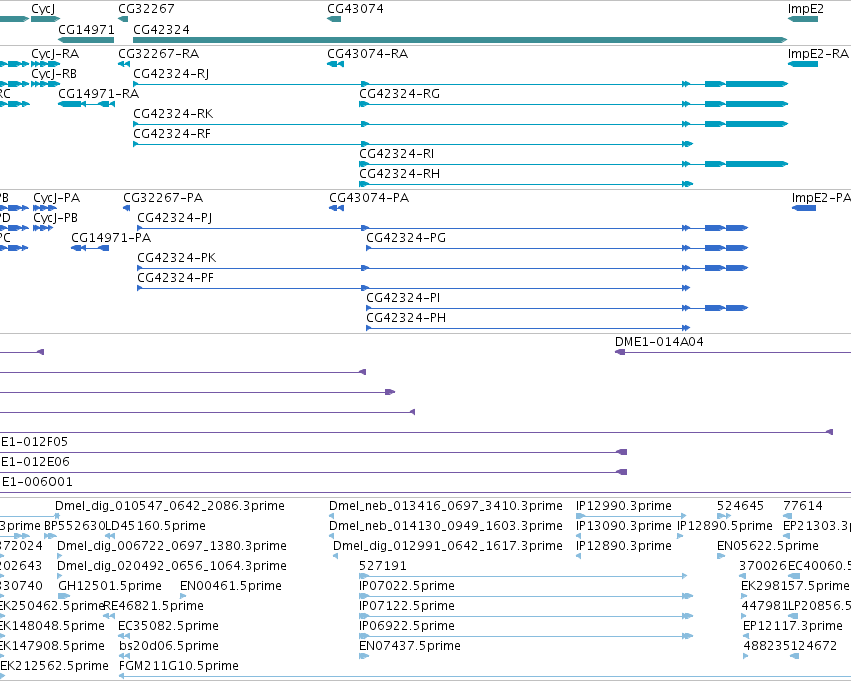Select the DME1-014A04 feature label
This screenshot has width=851, height=681.
659,342
